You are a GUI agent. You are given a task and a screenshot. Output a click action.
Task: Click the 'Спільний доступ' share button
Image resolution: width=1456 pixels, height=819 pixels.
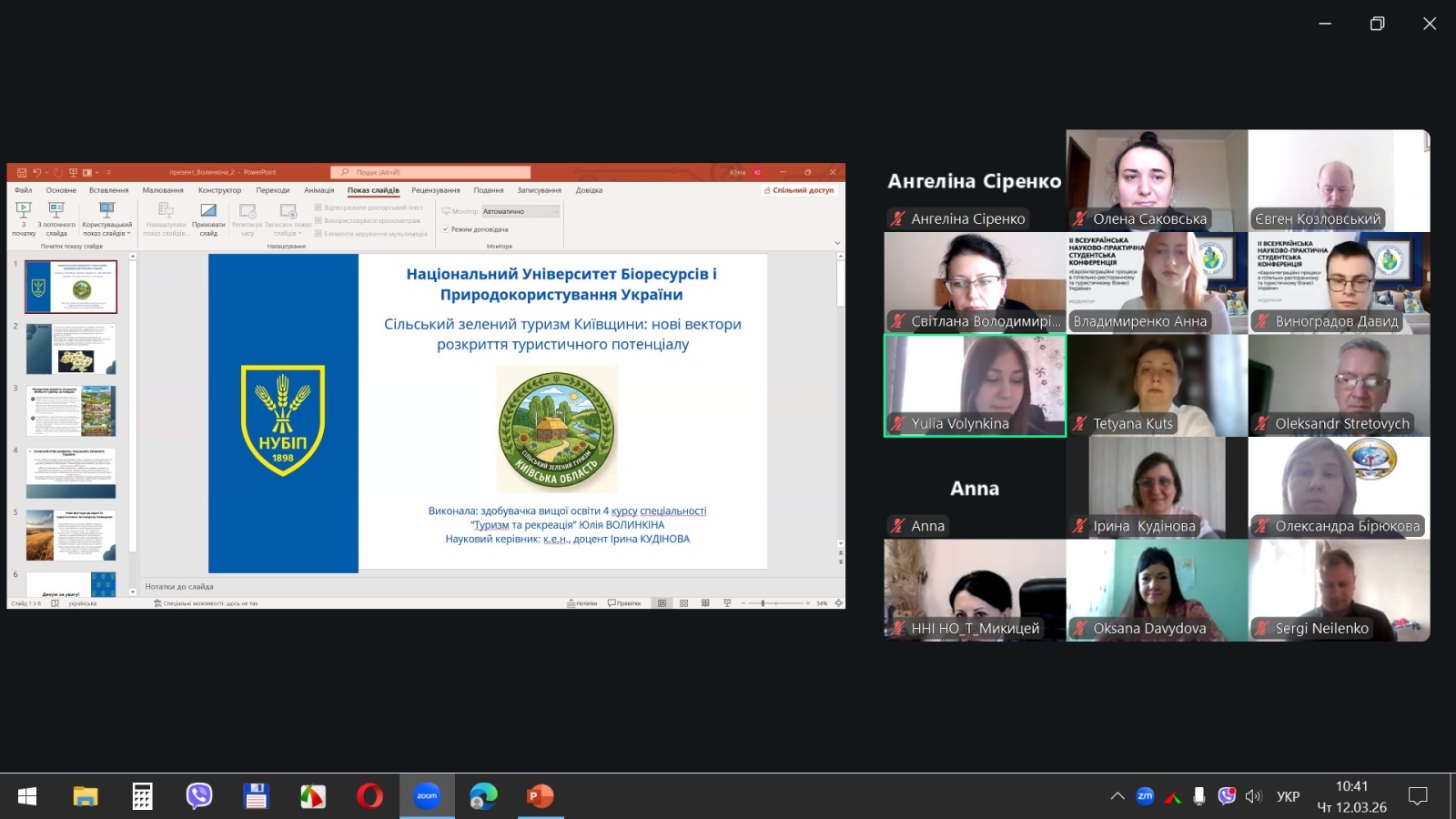tap(798, 190)
